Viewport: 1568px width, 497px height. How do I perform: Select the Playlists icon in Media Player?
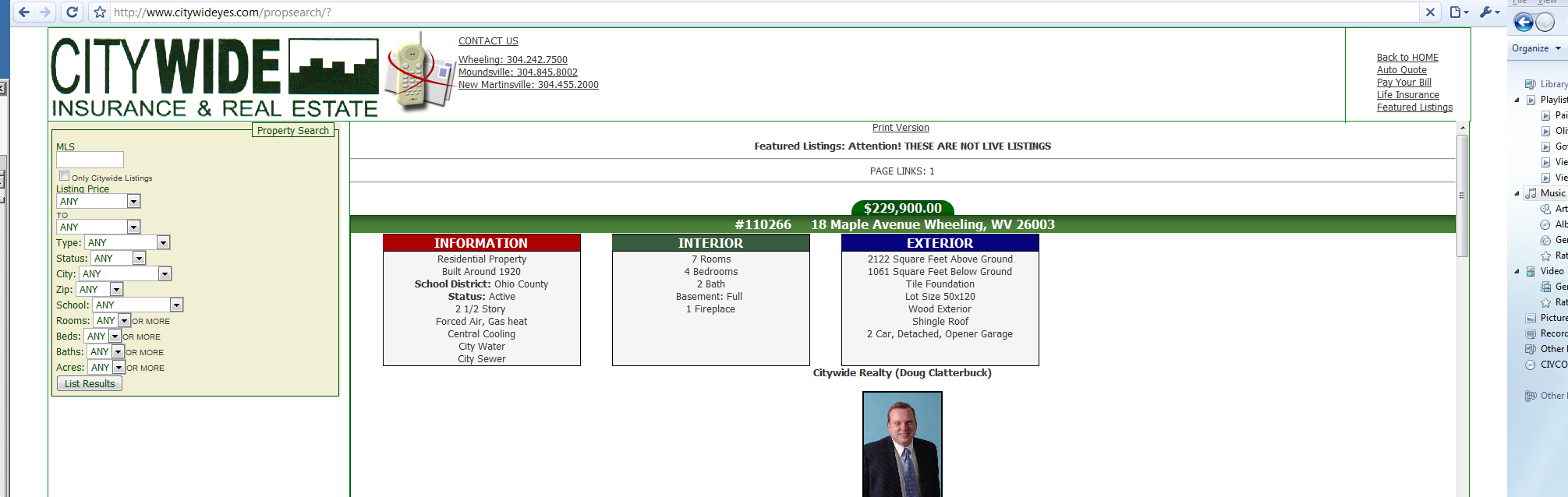[1531, 100]
